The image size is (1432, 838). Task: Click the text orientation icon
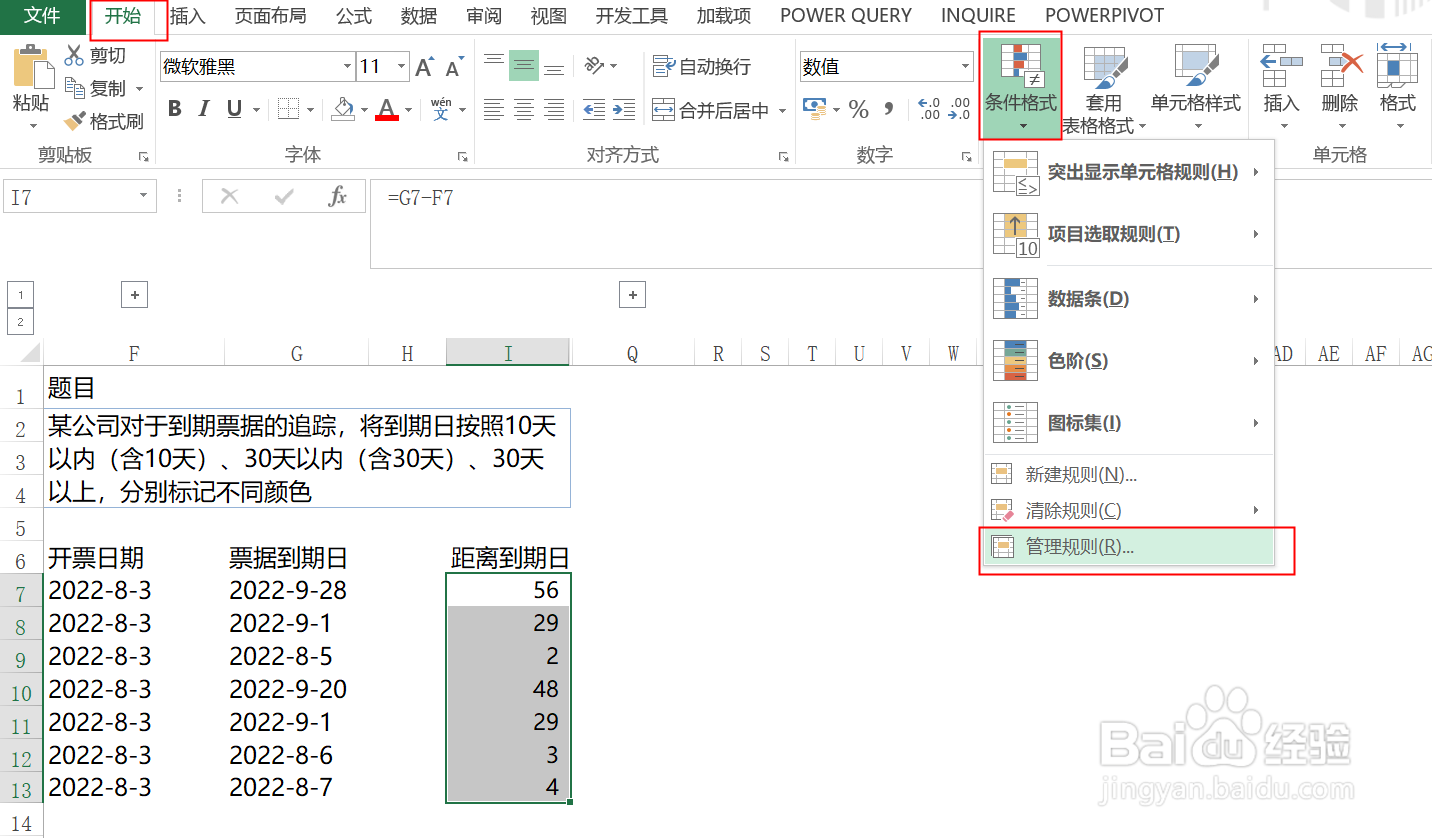pyautogui.click(x=596, y=66)
